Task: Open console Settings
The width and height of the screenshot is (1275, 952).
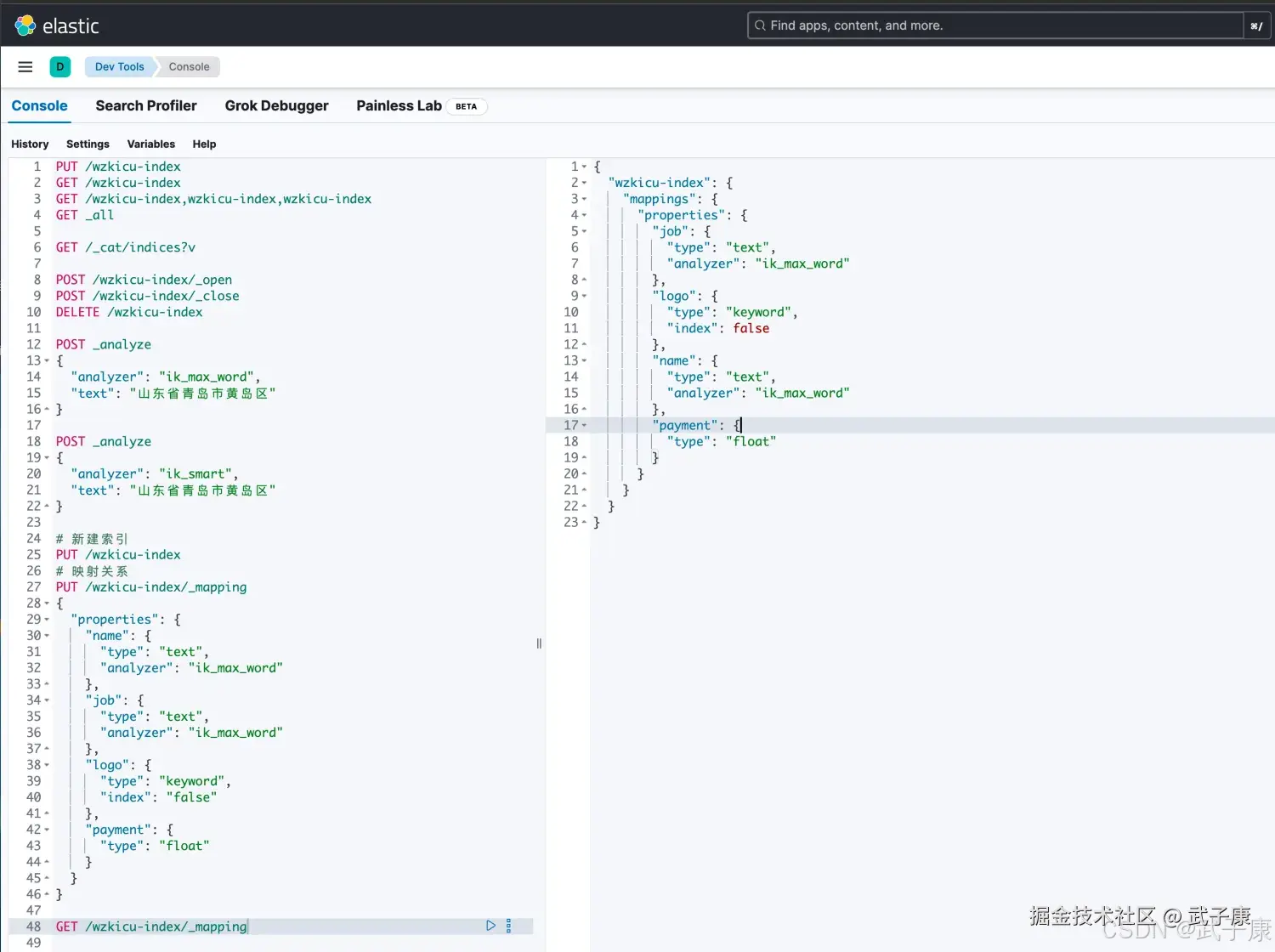Action: (x=88, y=144)
